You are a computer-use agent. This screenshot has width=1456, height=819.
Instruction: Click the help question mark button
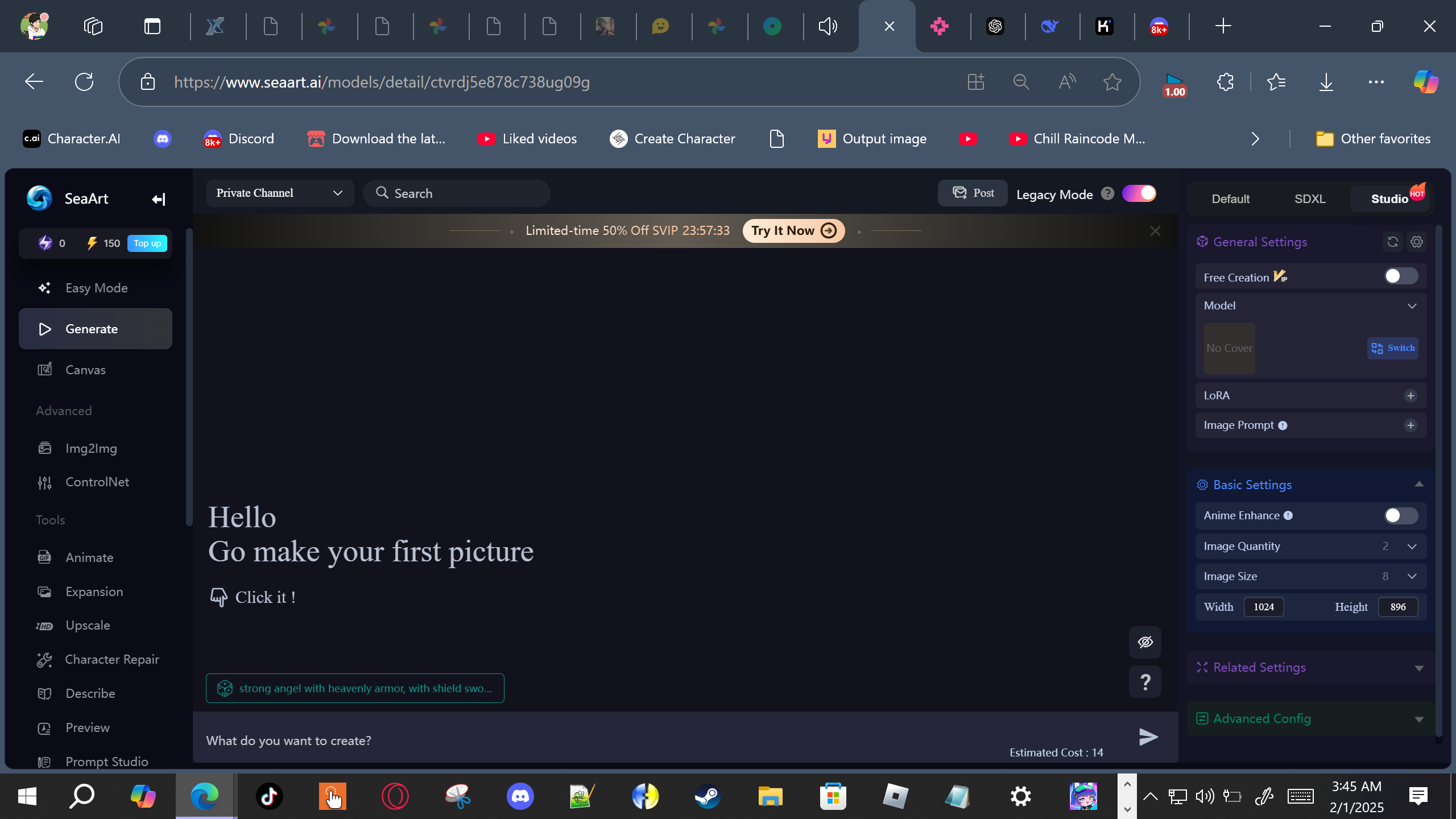coord(1145,681)
